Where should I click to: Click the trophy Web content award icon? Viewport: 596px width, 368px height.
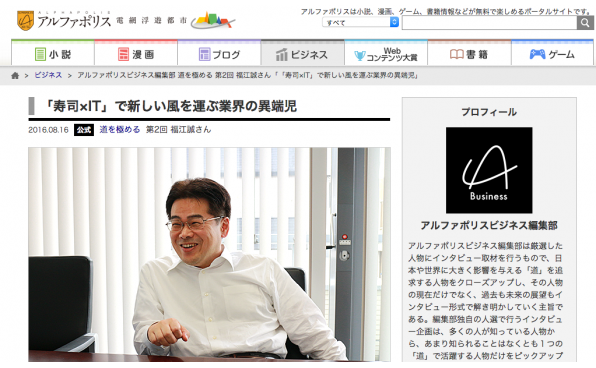[x=359, y=56]
